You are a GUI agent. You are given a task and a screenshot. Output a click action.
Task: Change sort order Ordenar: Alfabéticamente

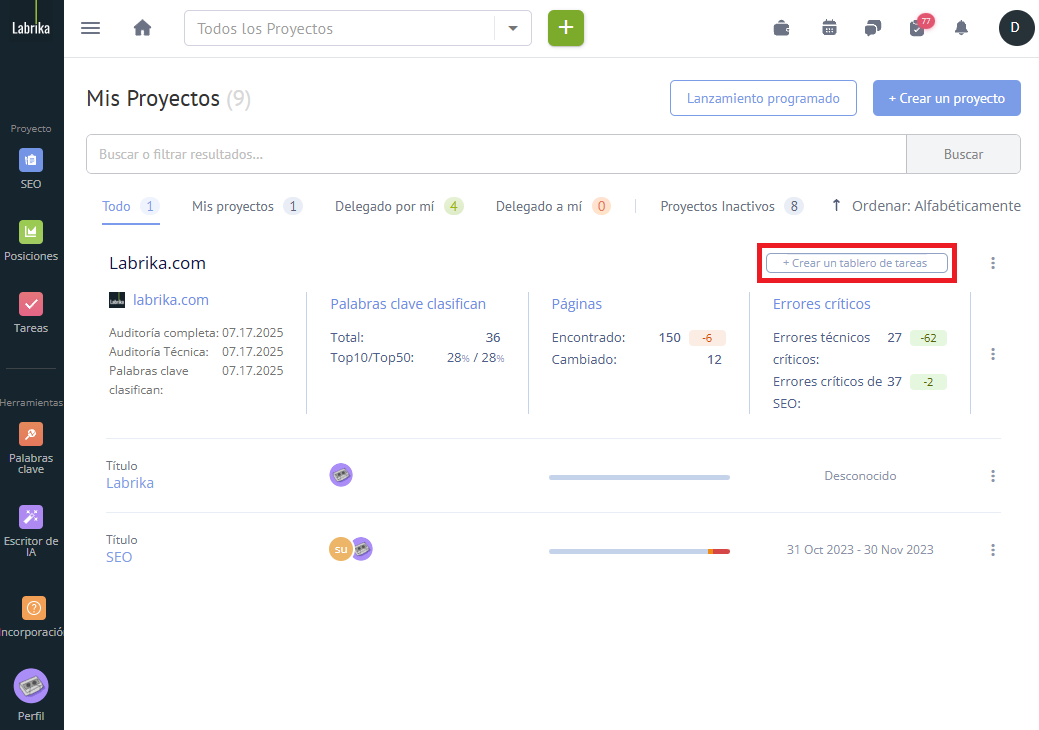tap(926, 206)
